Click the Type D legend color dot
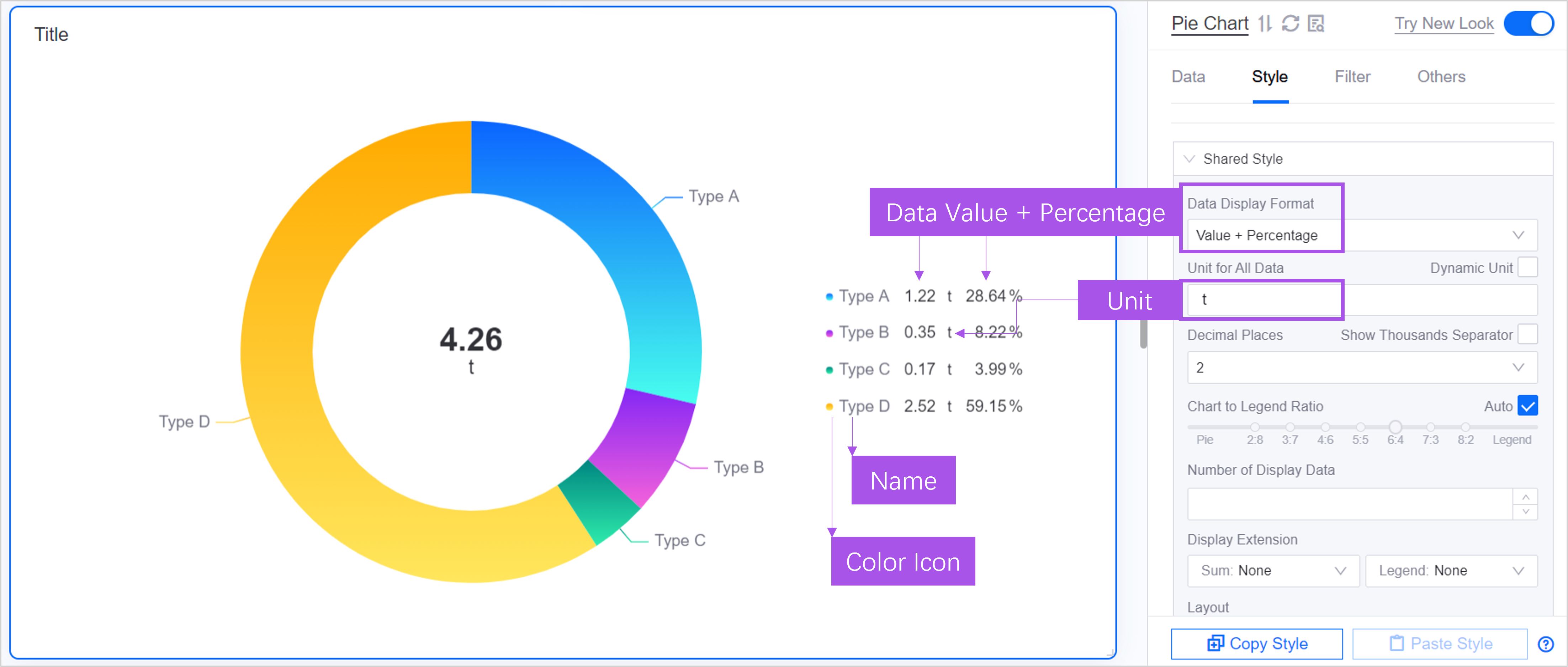This screenshot has width=1568, height=667. (x=829, y=407)
